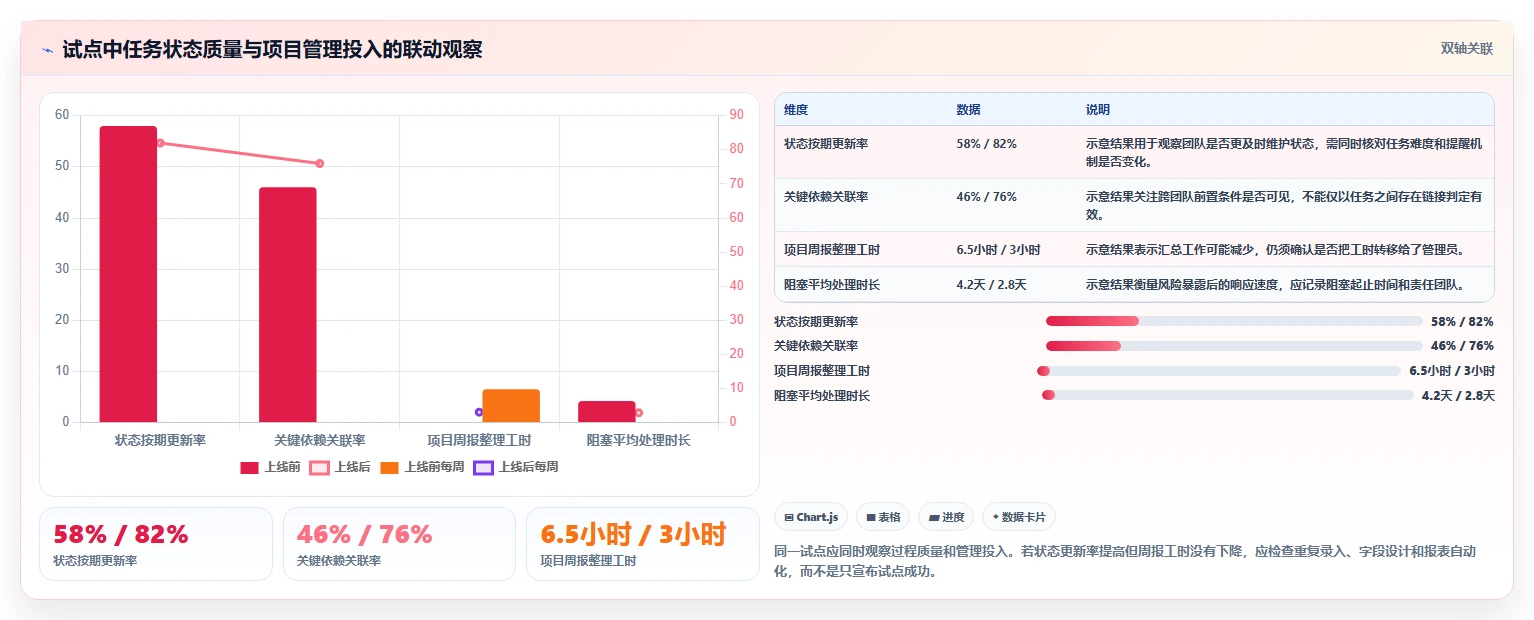Click the table value 6.5小时 / 3小时
The width and height of the screenshot is (1534, 620).
coord(998,250)
